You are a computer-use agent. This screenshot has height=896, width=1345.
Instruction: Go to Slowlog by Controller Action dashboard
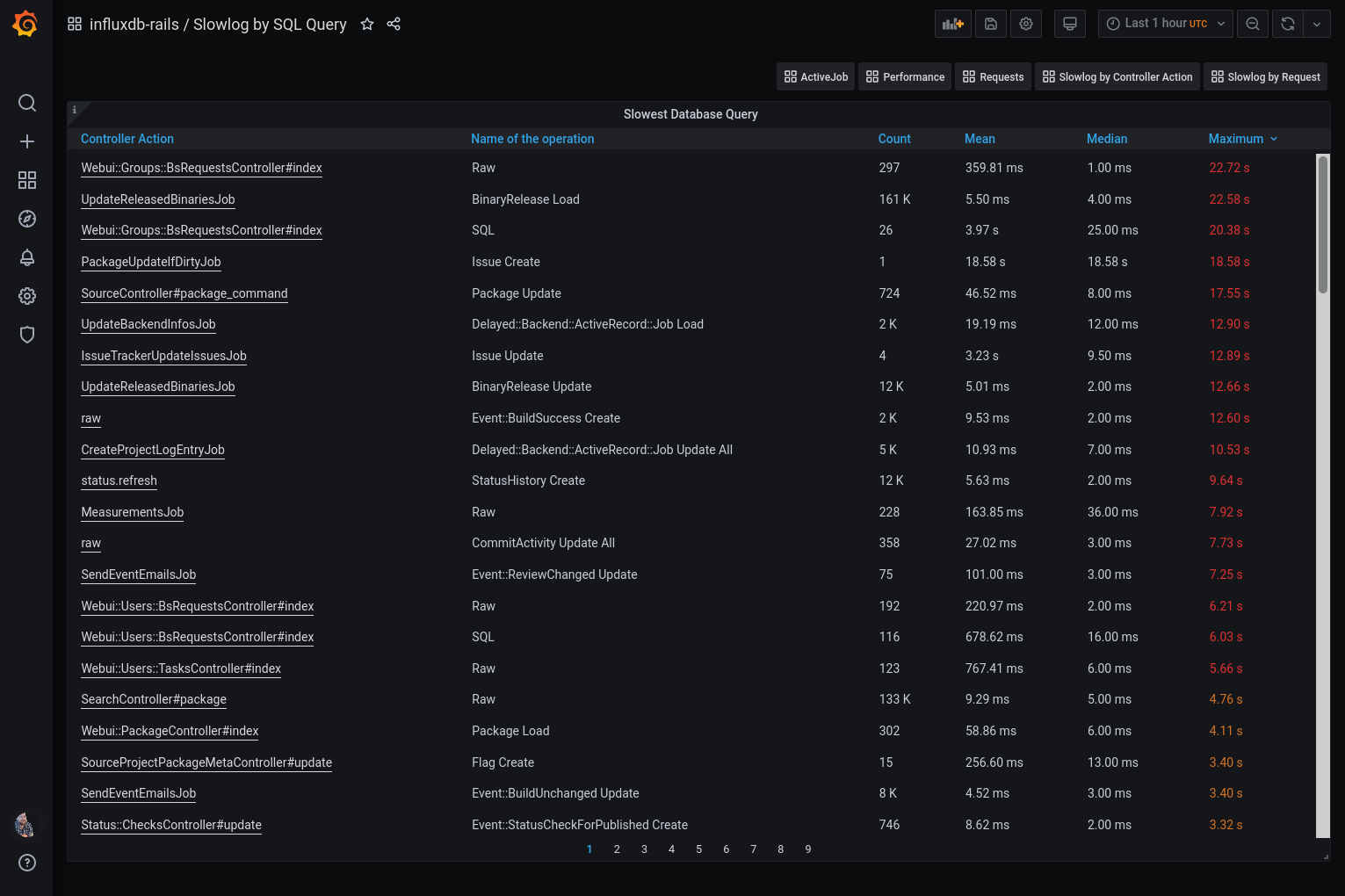pyautogui.click(x=1117, y=77)
